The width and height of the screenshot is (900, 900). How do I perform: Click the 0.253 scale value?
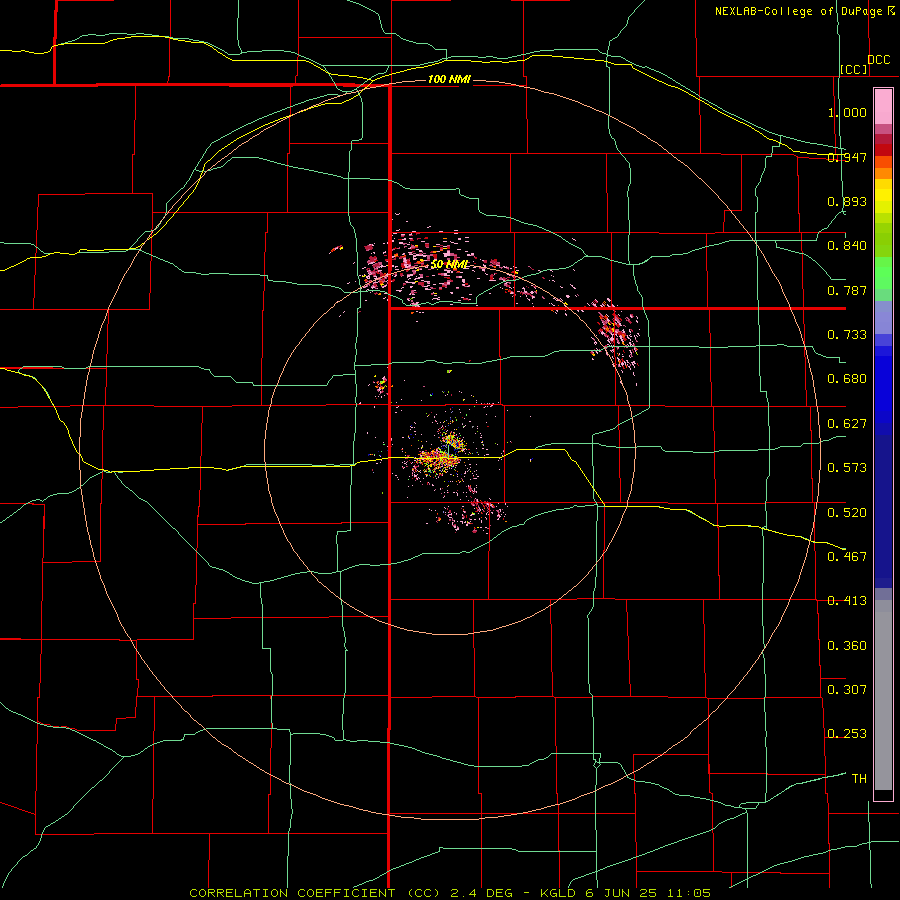tap(847, 734)
